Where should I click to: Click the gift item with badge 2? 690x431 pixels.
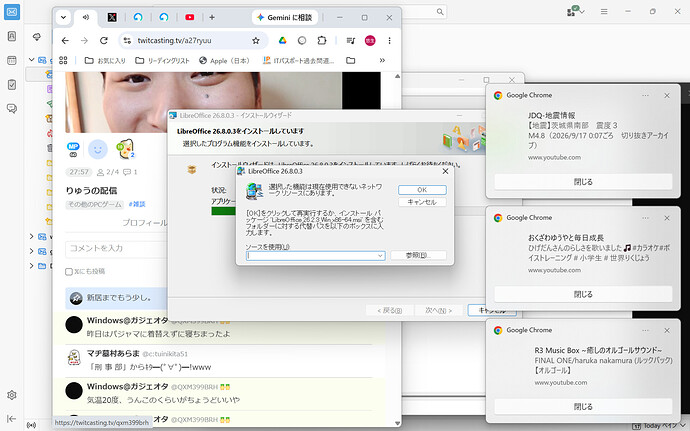pos(125,149)
